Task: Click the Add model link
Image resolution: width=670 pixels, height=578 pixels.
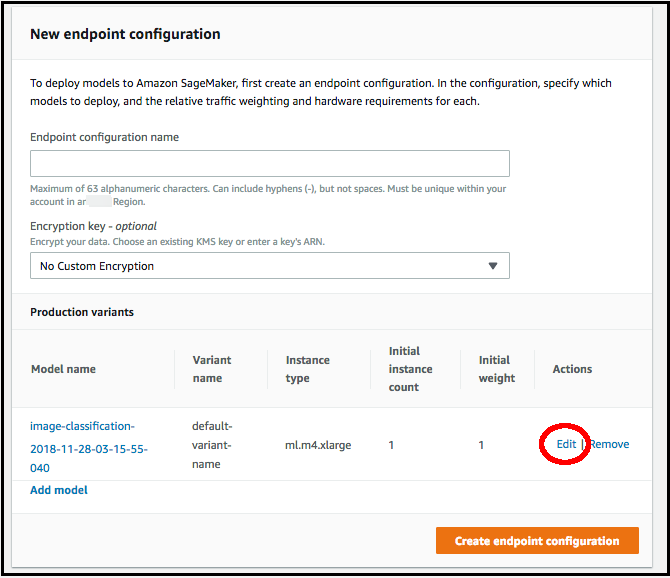Action: (x=59, y=490)
